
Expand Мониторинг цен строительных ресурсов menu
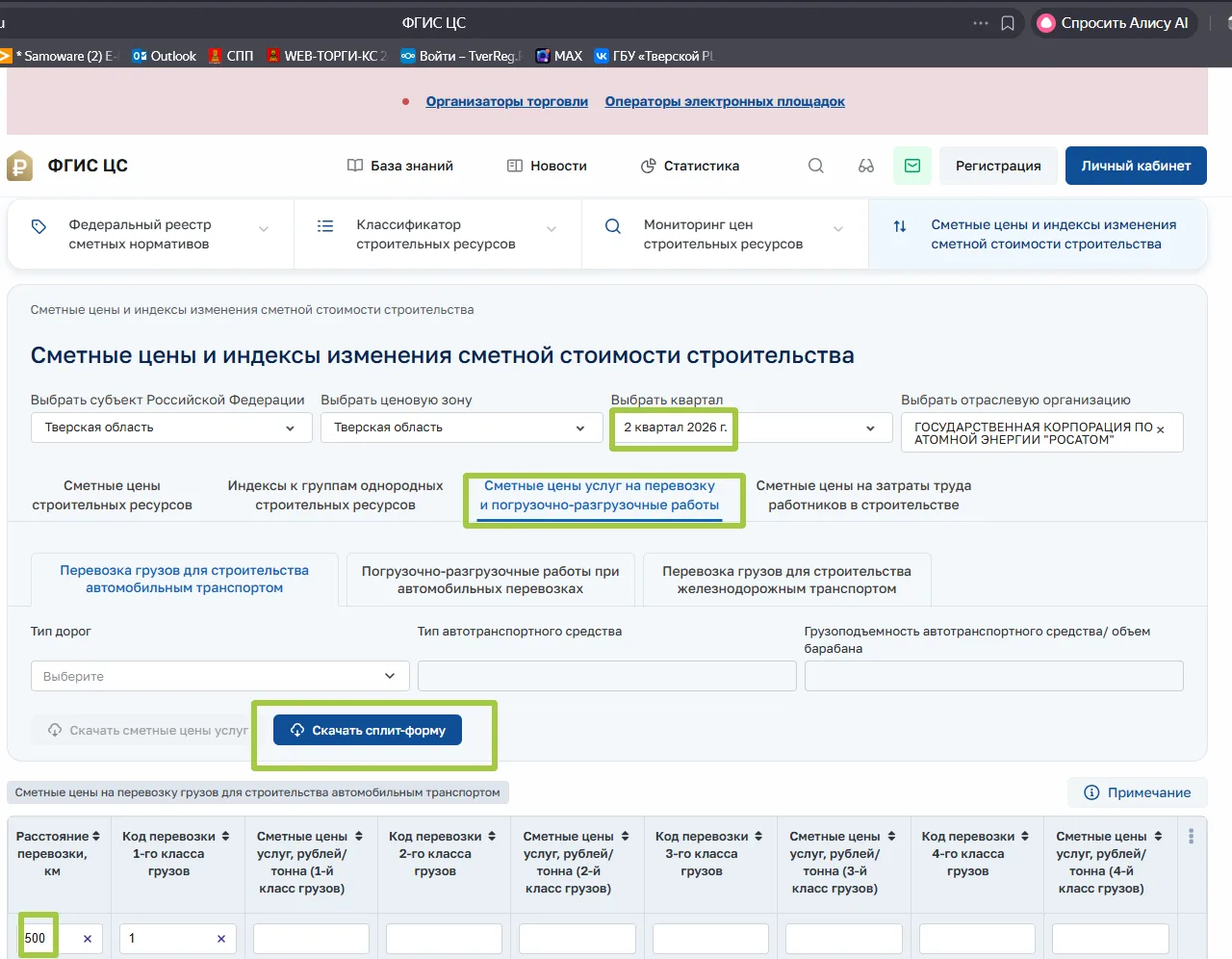726,234
